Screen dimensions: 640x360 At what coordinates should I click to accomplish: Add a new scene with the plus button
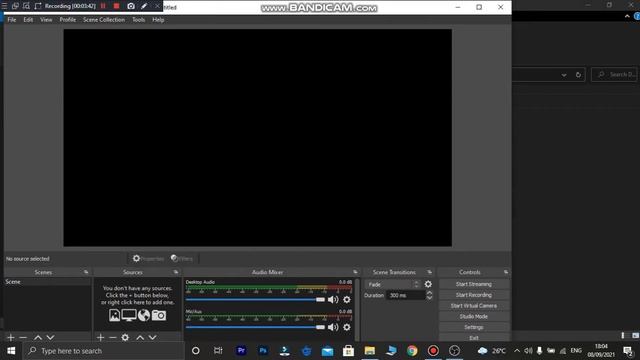(11, 338)
